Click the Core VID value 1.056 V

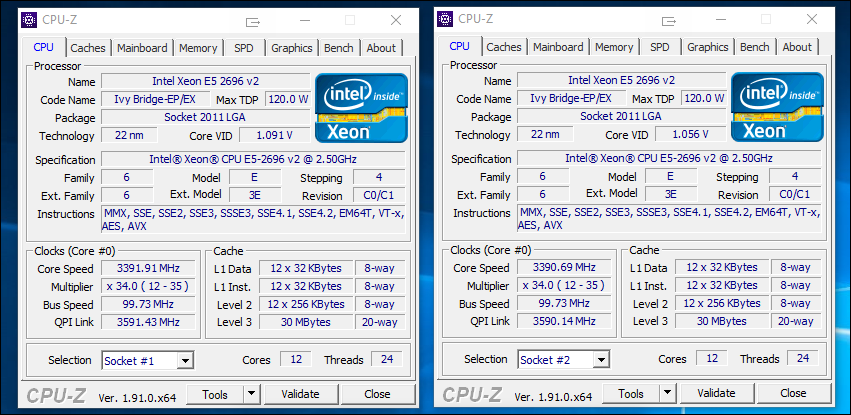click(690, 135)
